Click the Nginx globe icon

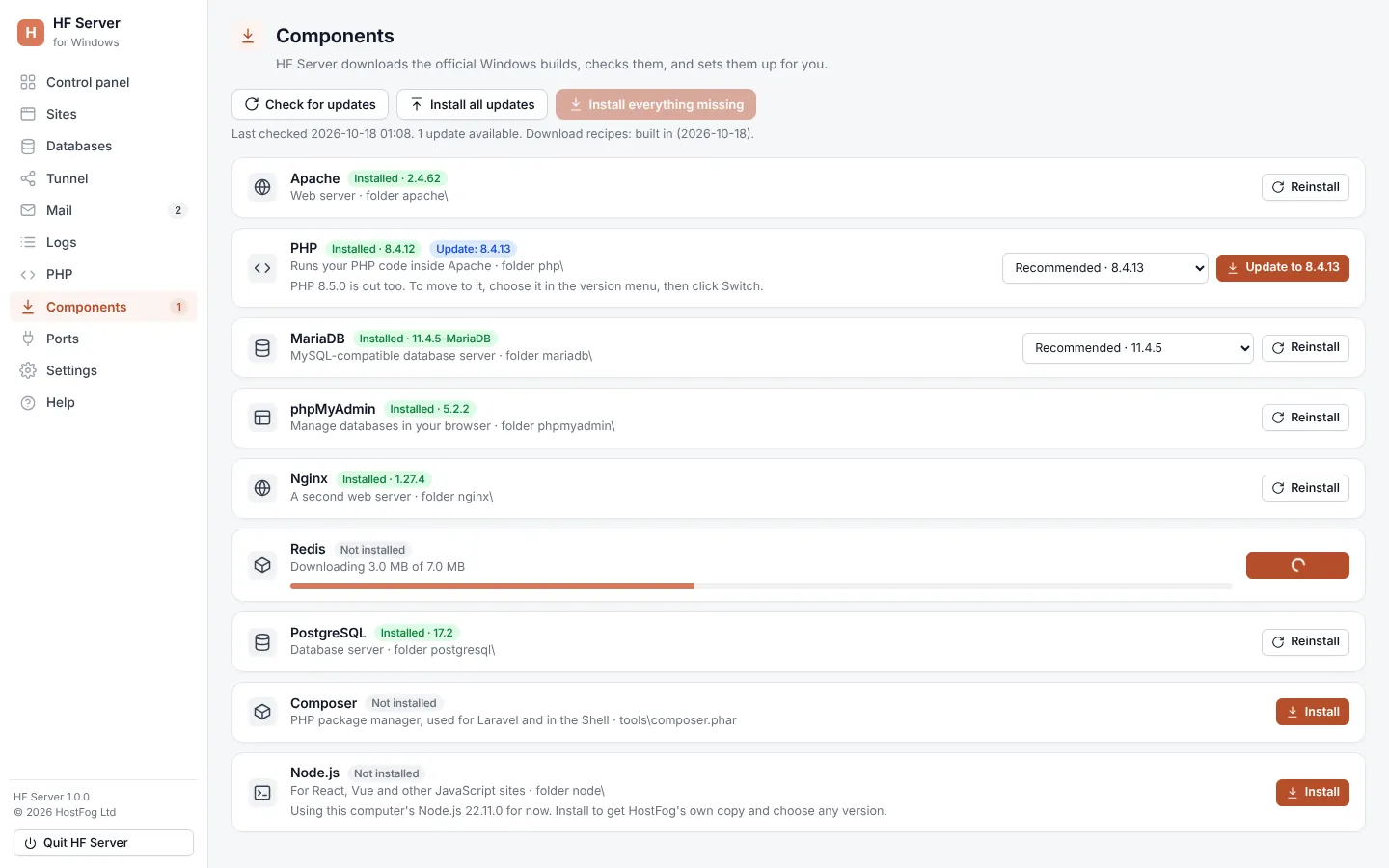tap(262, 488)
